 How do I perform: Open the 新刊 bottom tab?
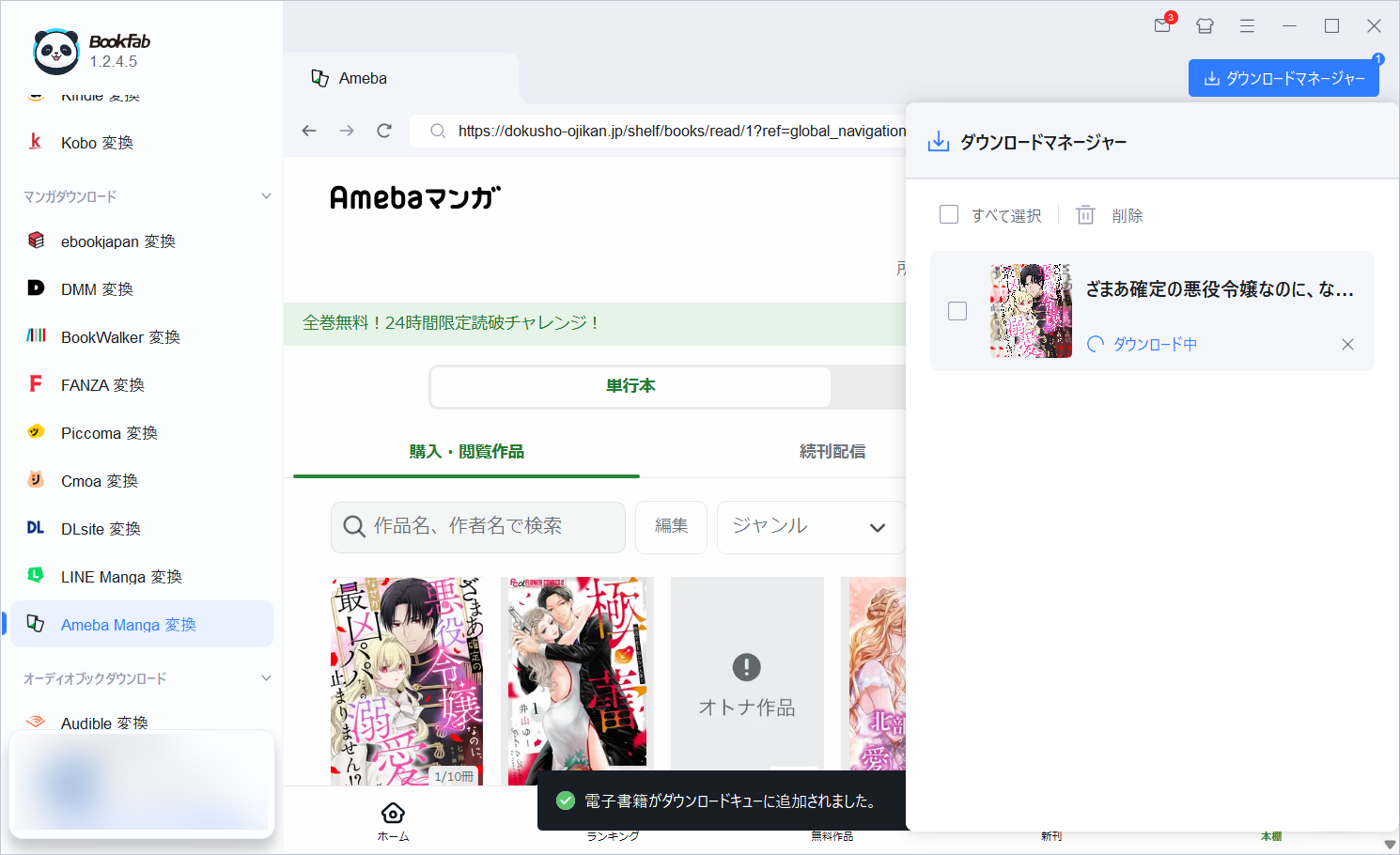(x=1051, y=835)
